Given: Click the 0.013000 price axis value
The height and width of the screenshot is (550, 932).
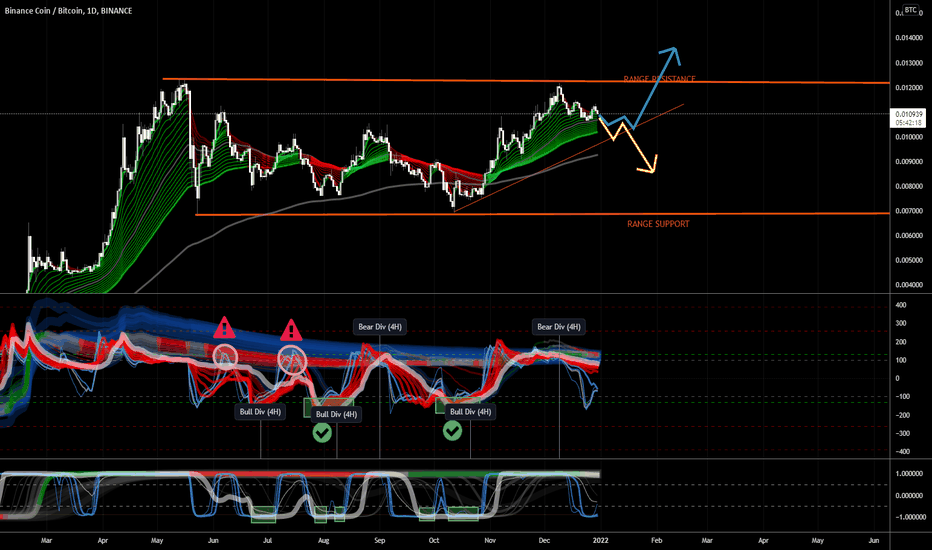Looking at the screenshot, I should [x=909, y=63].
